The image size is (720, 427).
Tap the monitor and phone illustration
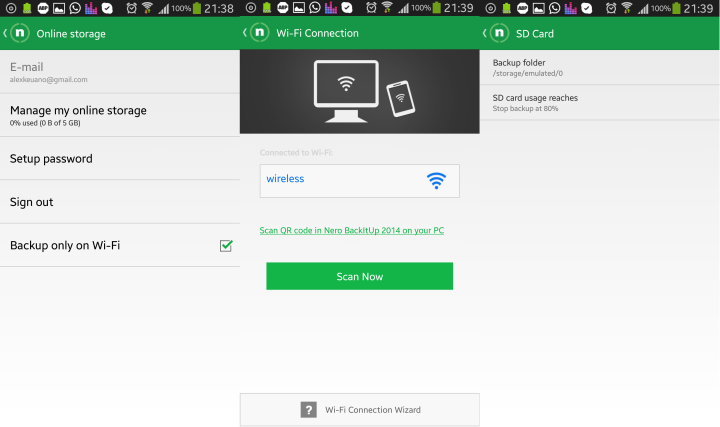point(365,91)
